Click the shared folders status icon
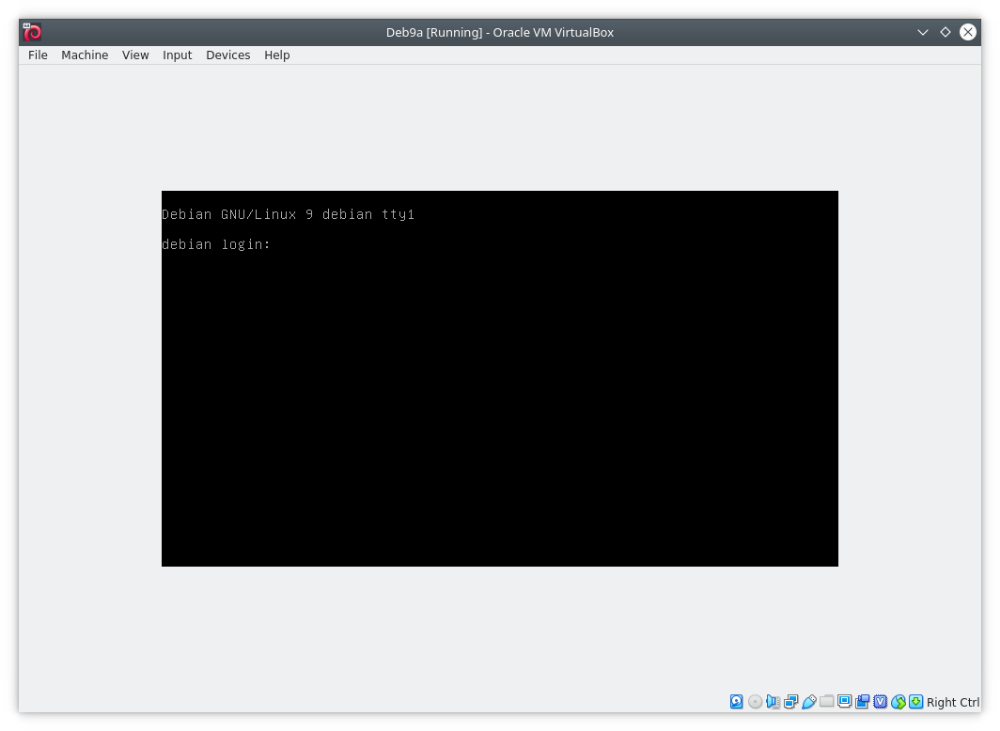The height and width of the screenshot is (731, 1000). pyautogui.click(x=827, y=702)
